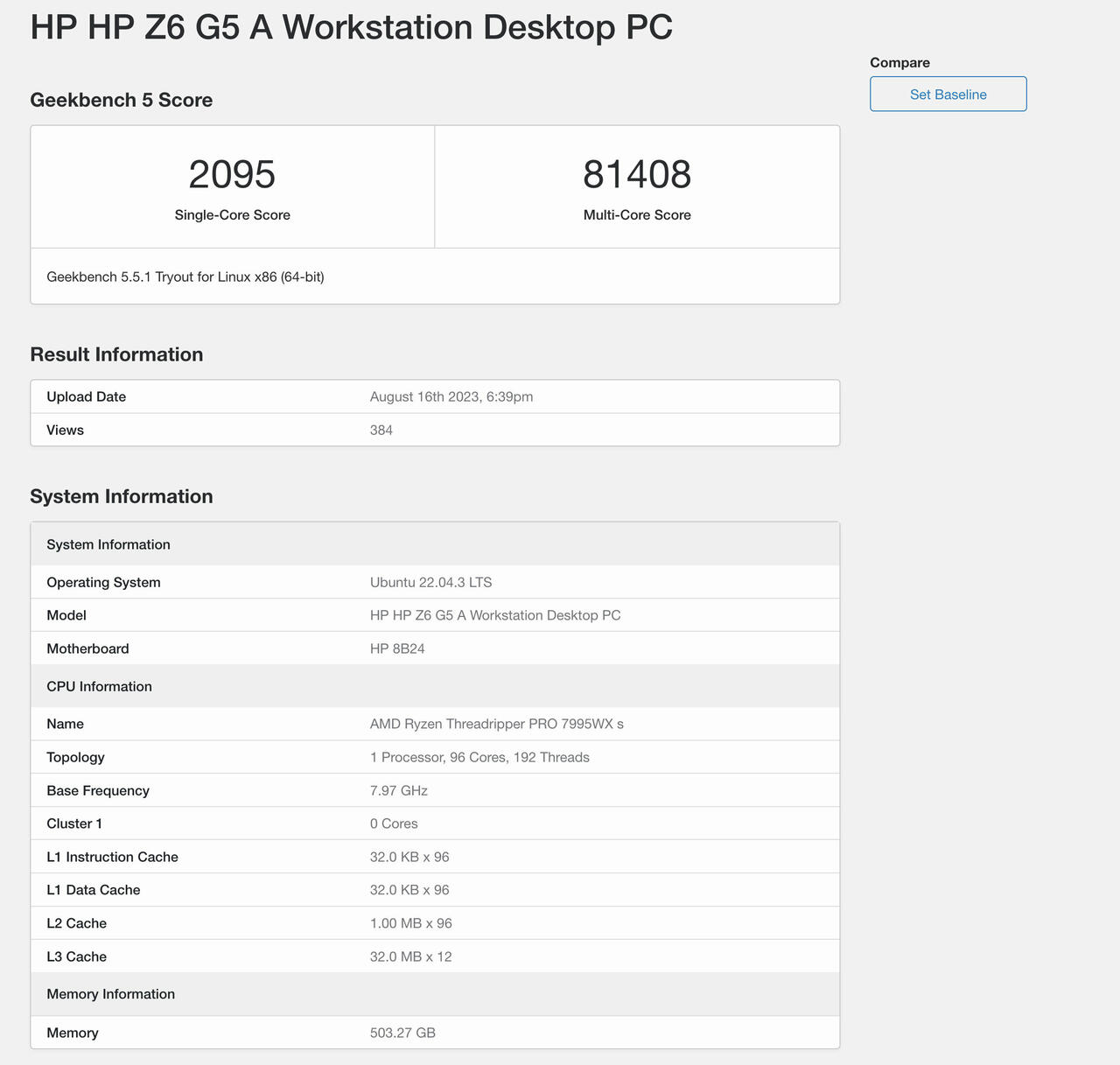Click the Model row label

pyautogui.click(x=66, y=615)
